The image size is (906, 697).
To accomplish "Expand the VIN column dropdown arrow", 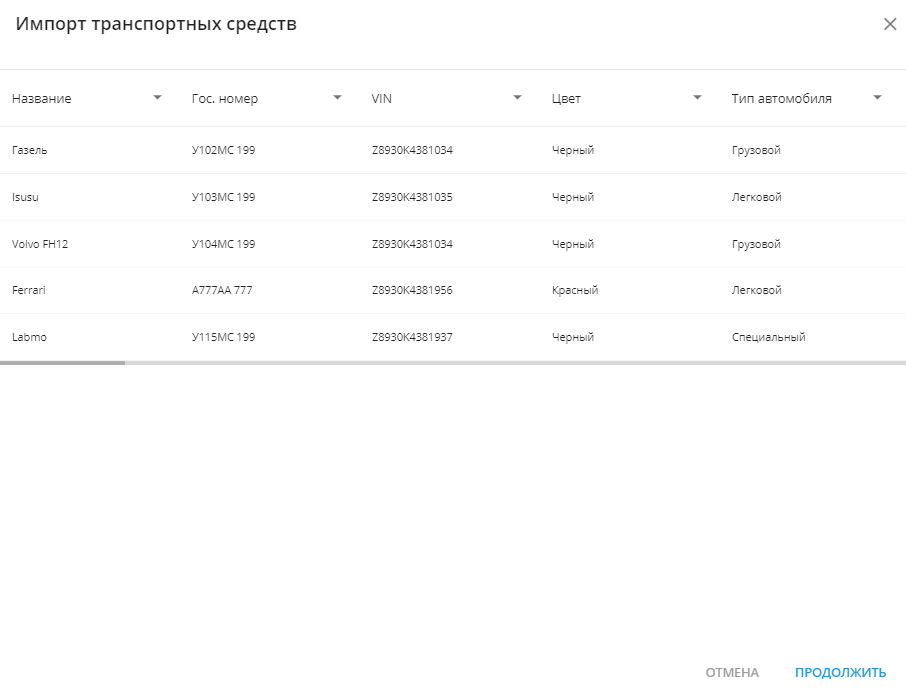I will tap(517, 98).
